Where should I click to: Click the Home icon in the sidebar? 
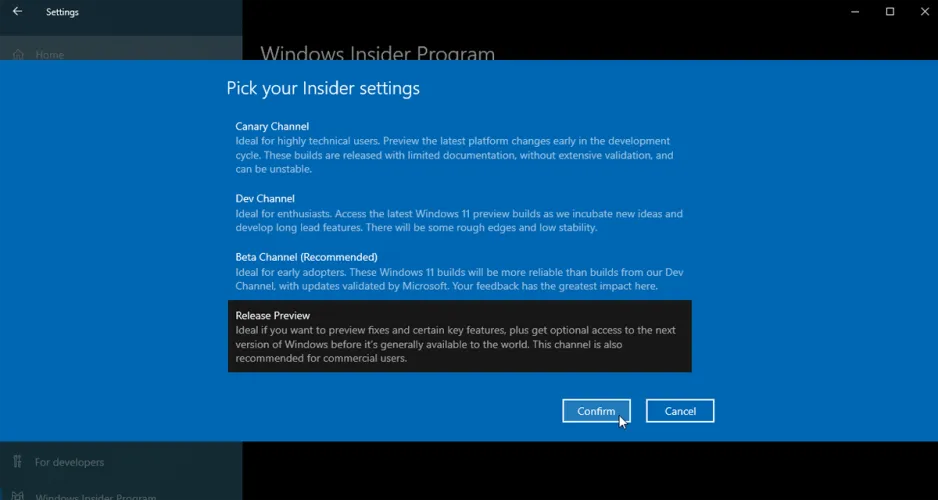click(17, 55)
